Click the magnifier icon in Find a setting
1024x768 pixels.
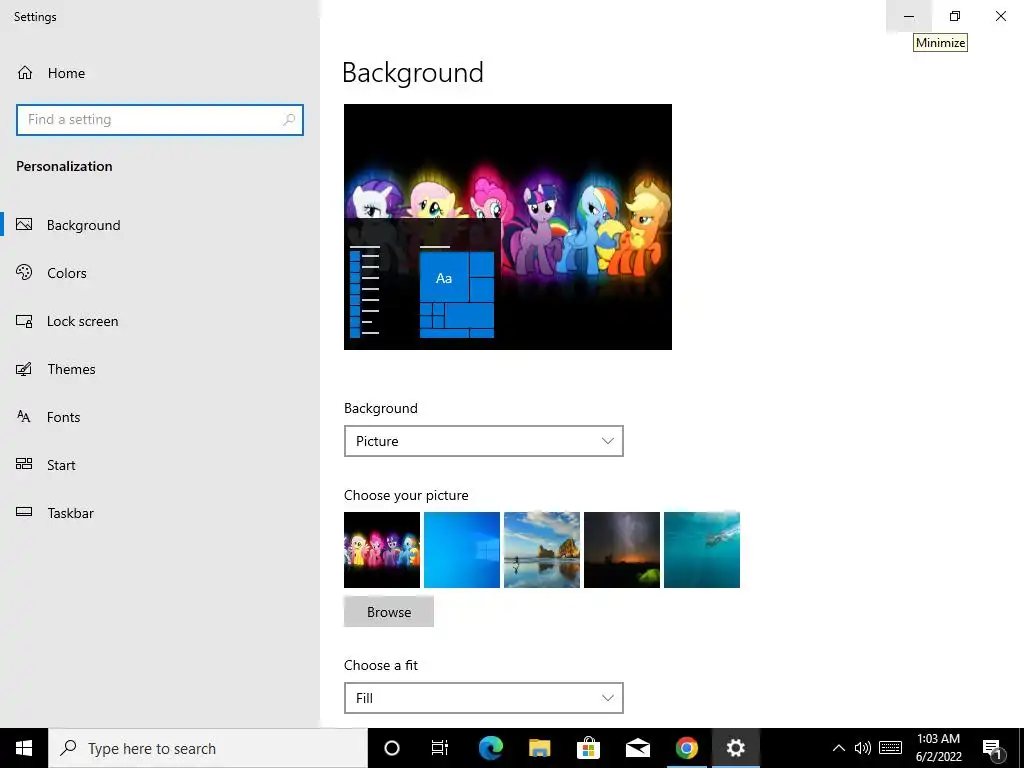pyautogui.click(x=289, y=120)
